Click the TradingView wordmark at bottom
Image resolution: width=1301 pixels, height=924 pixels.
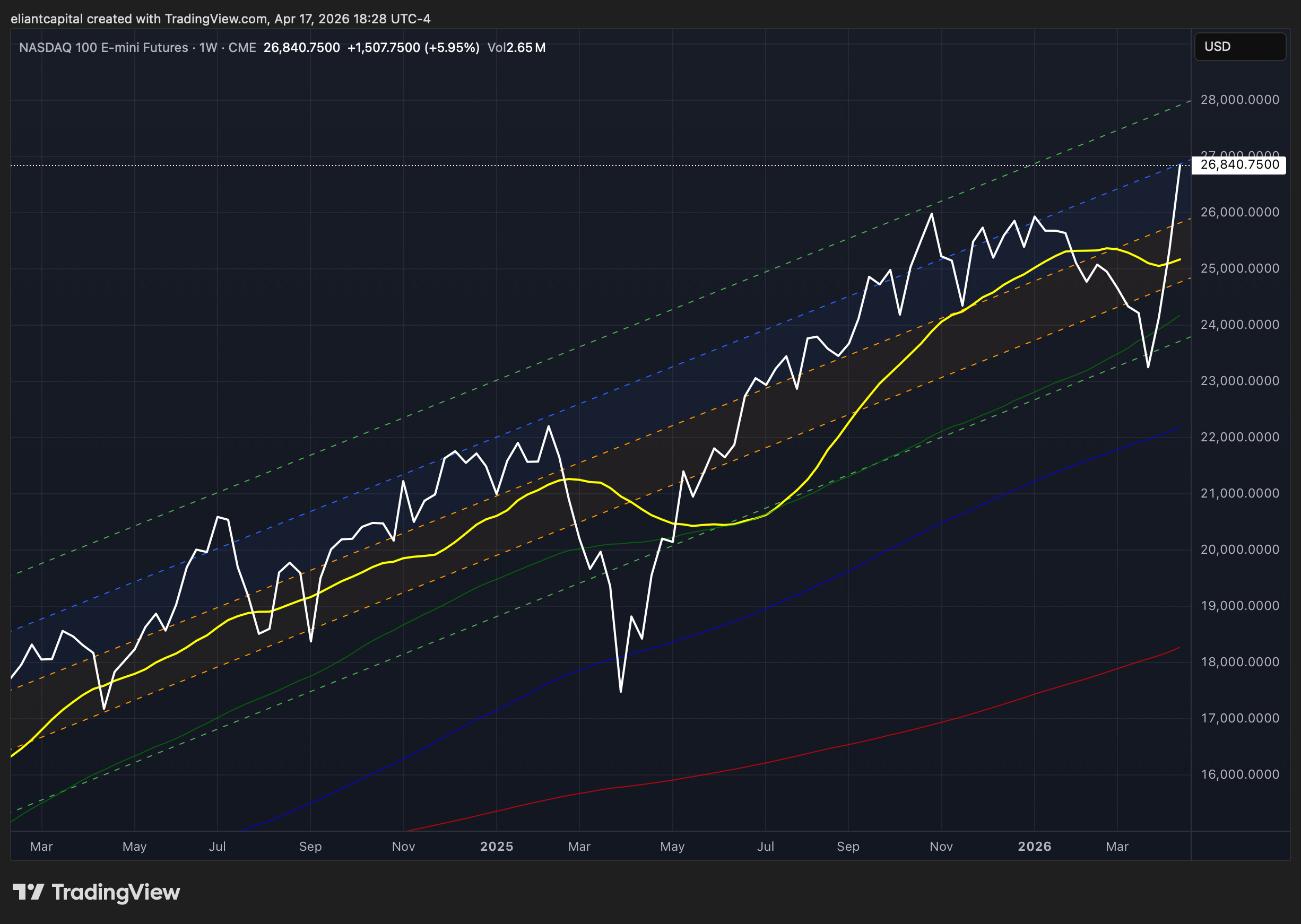click(116, 892)
